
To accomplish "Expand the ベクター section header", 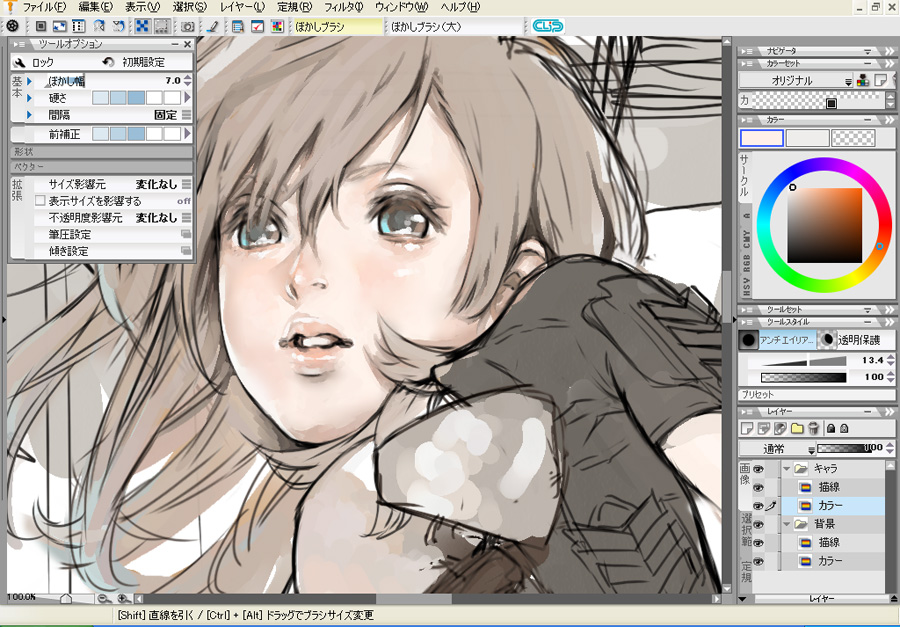I will click(x=101, y=167).
